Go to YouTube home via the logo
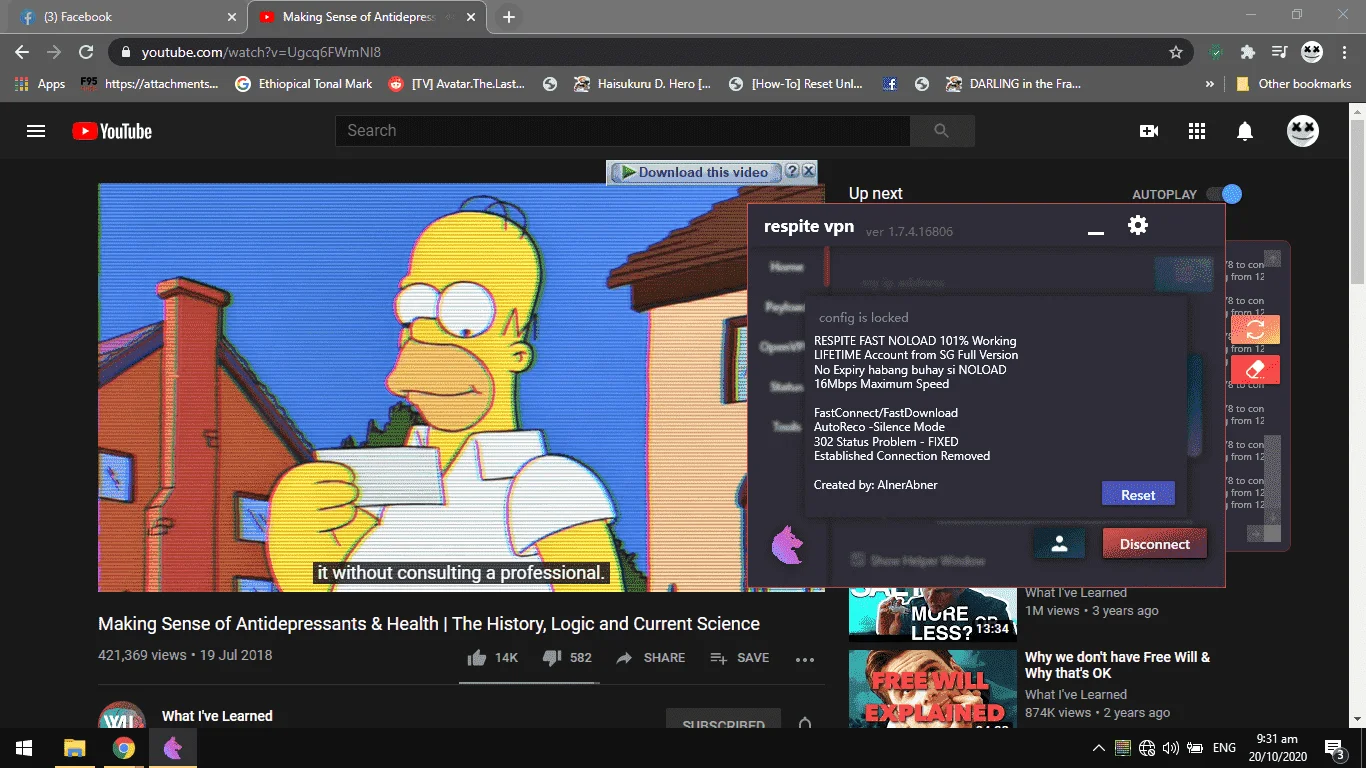The image size is (1366, 768). [112, 131]
